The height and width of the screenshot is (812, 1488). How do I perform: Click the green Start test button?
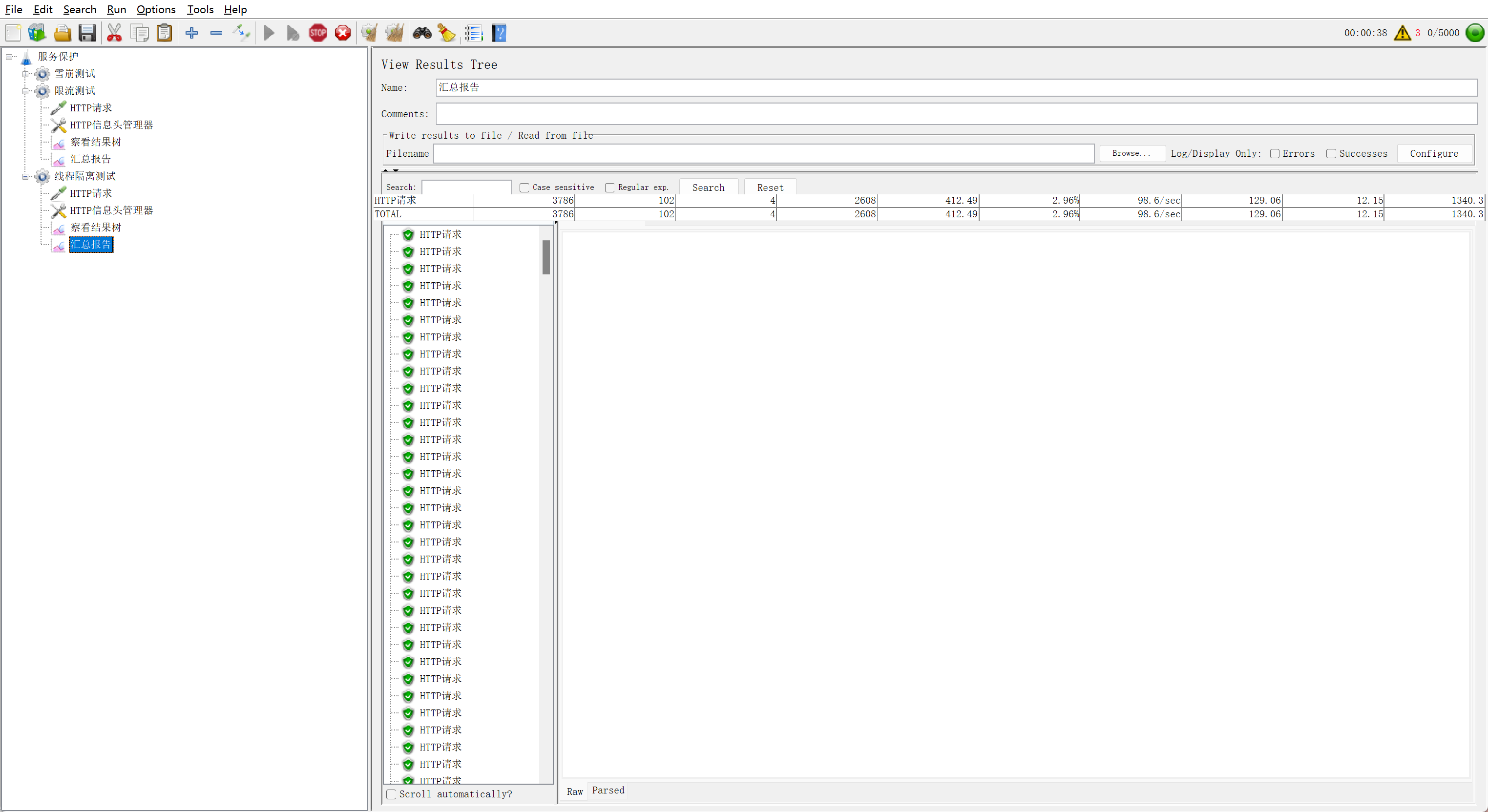269,33
